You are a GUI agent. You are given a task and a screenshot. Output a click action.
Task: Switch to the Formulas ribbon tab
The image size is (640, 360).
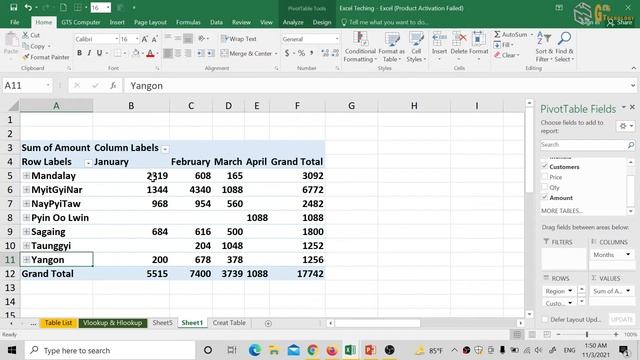[x=188, y=22]
